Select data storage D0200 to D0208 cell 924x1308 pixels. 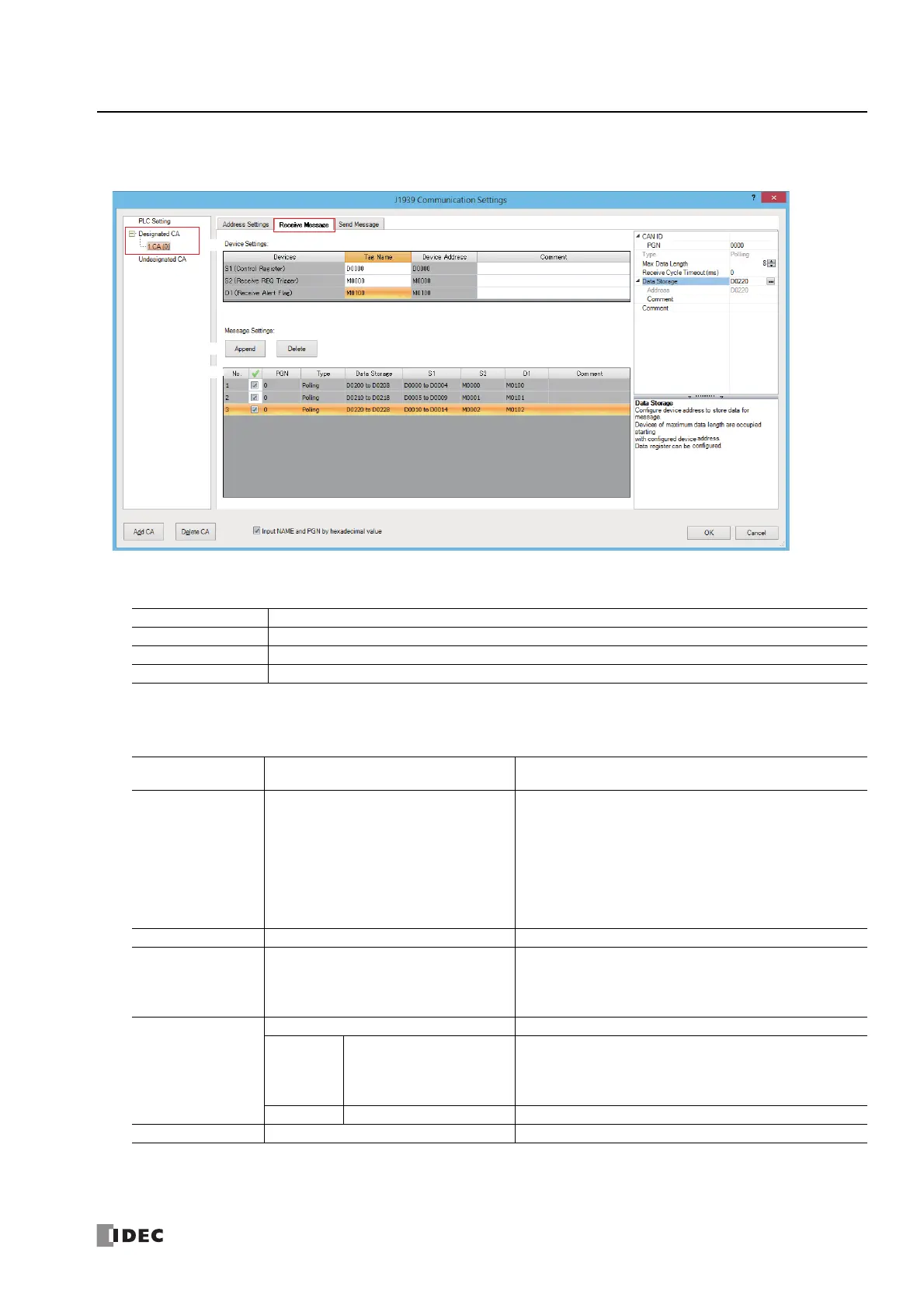click(x=373, y=385)
